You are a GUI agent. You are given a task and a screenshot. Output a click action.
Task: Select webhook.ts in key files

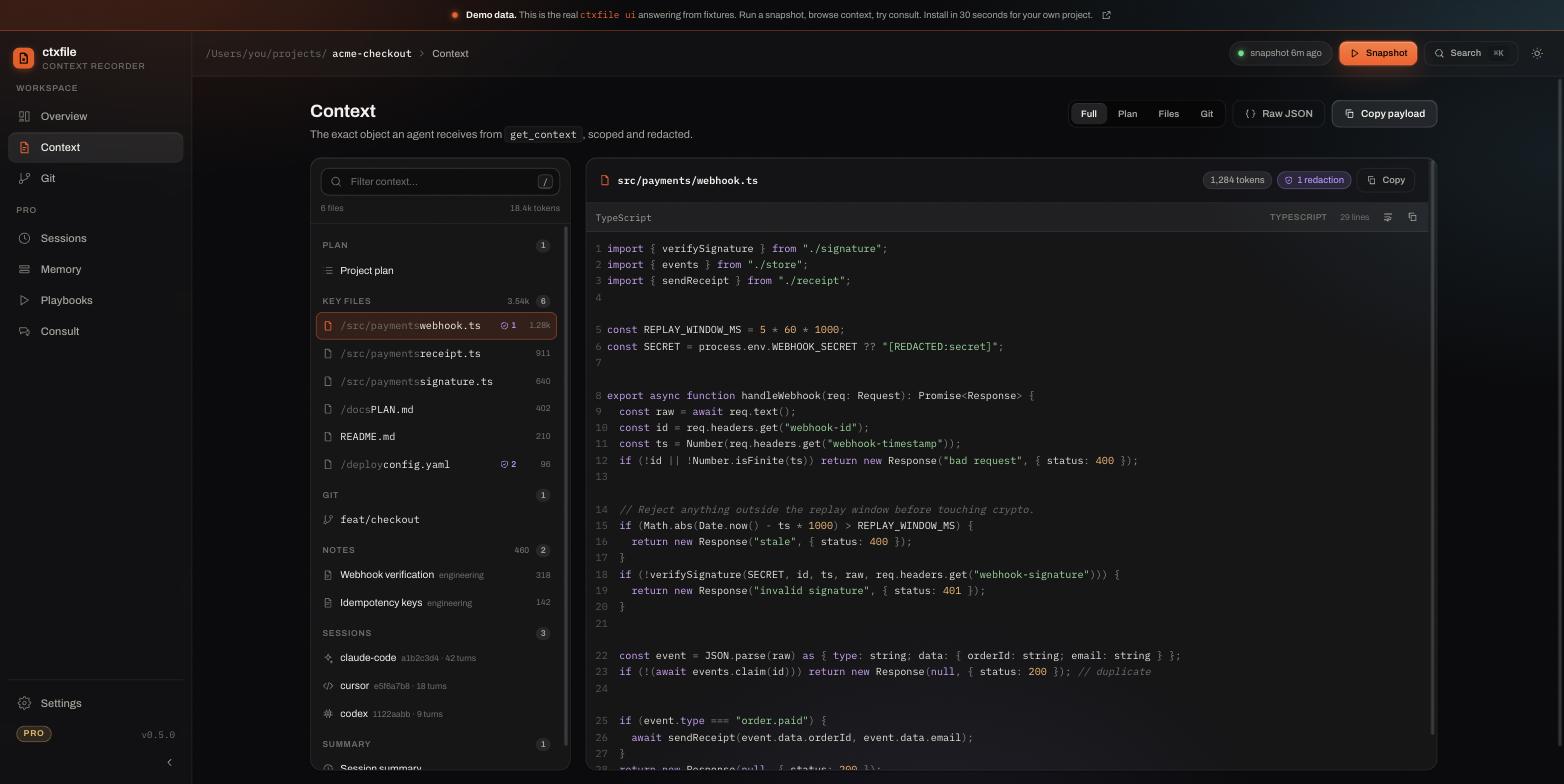pos(436,326)
